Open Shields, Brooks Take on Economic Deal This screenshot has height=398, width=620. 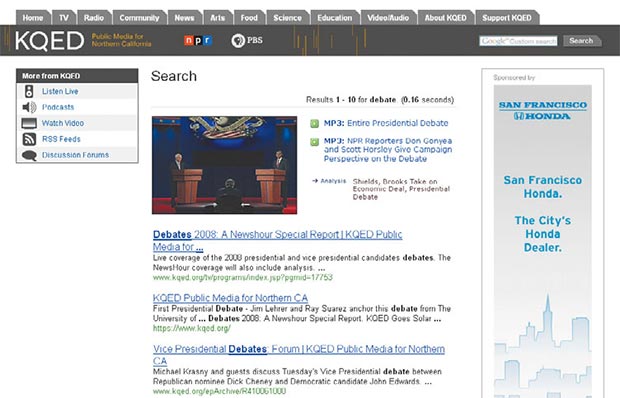[x=401, y=189]
